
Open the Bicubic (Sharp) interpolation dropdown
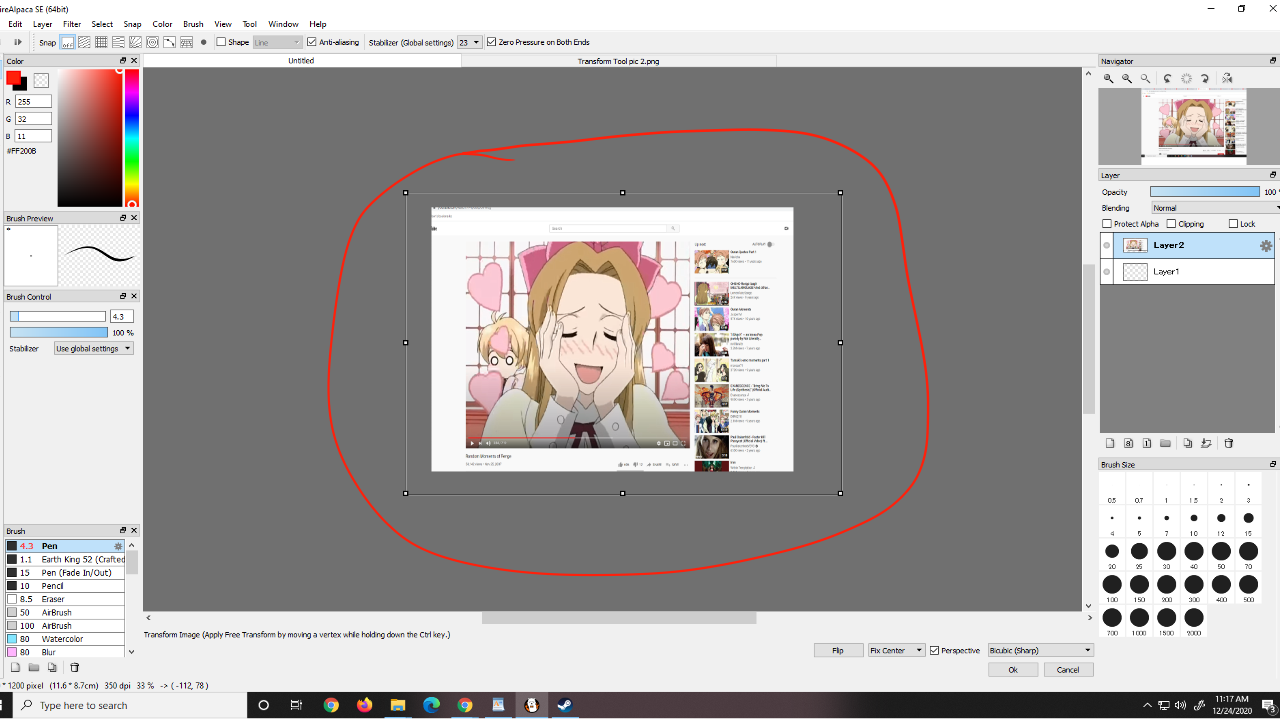click(1040, 650)
